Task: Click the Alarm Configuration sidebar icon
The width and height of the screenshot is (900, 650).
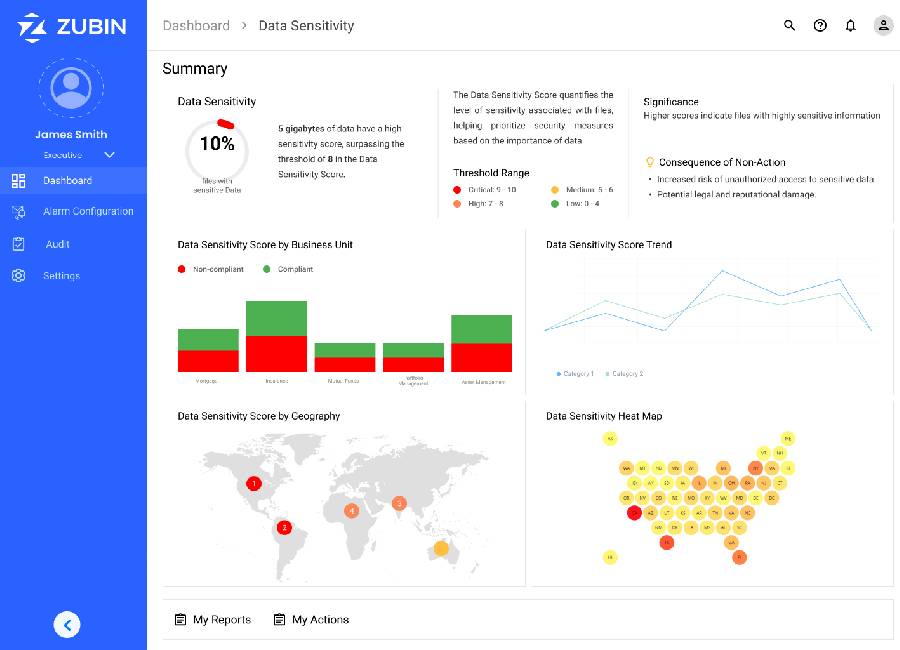Action: pyautogui.click(x=18, y=212)
